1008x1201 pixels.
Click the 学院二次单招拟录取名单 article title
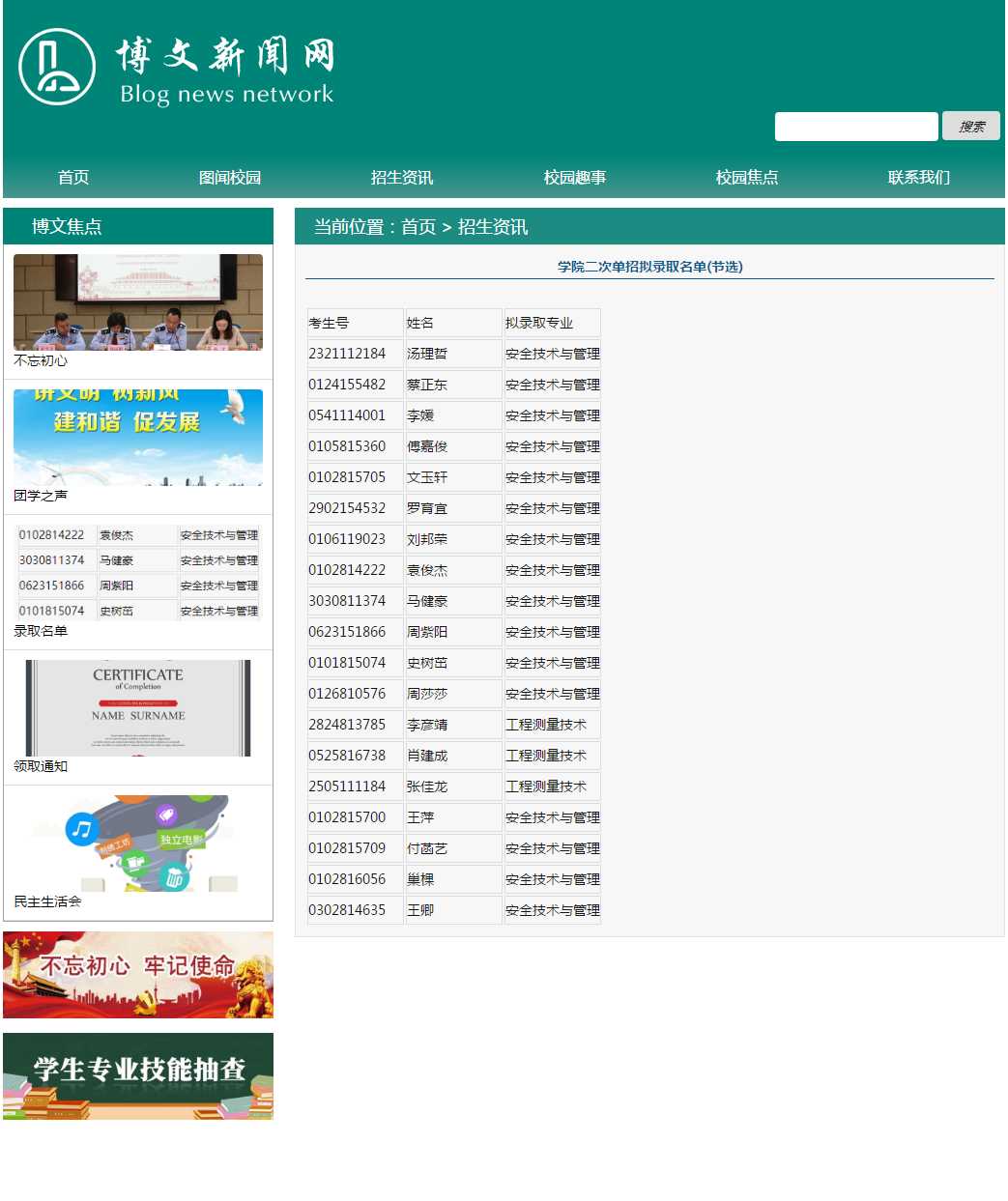[649, 267]
